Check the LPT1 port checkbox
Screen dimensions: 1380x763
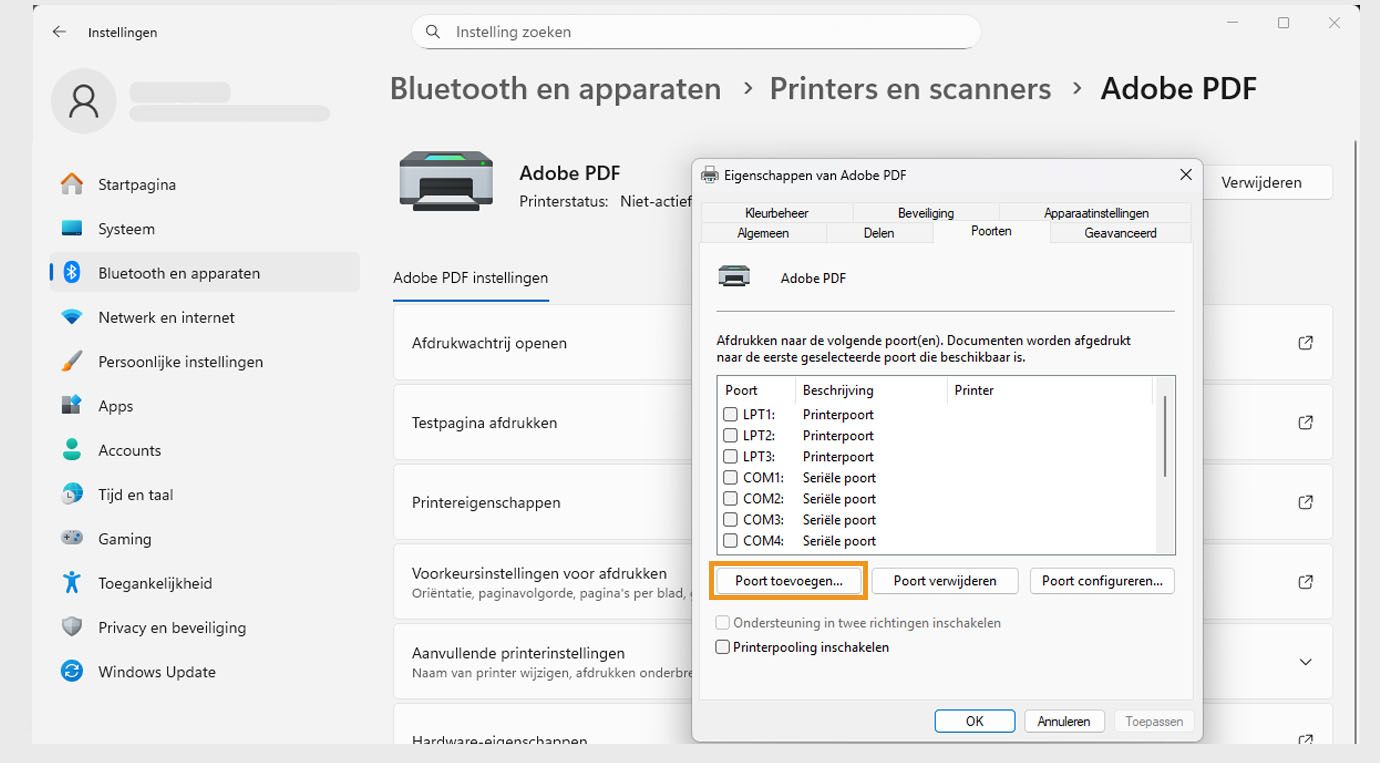(x=729, y=414)
